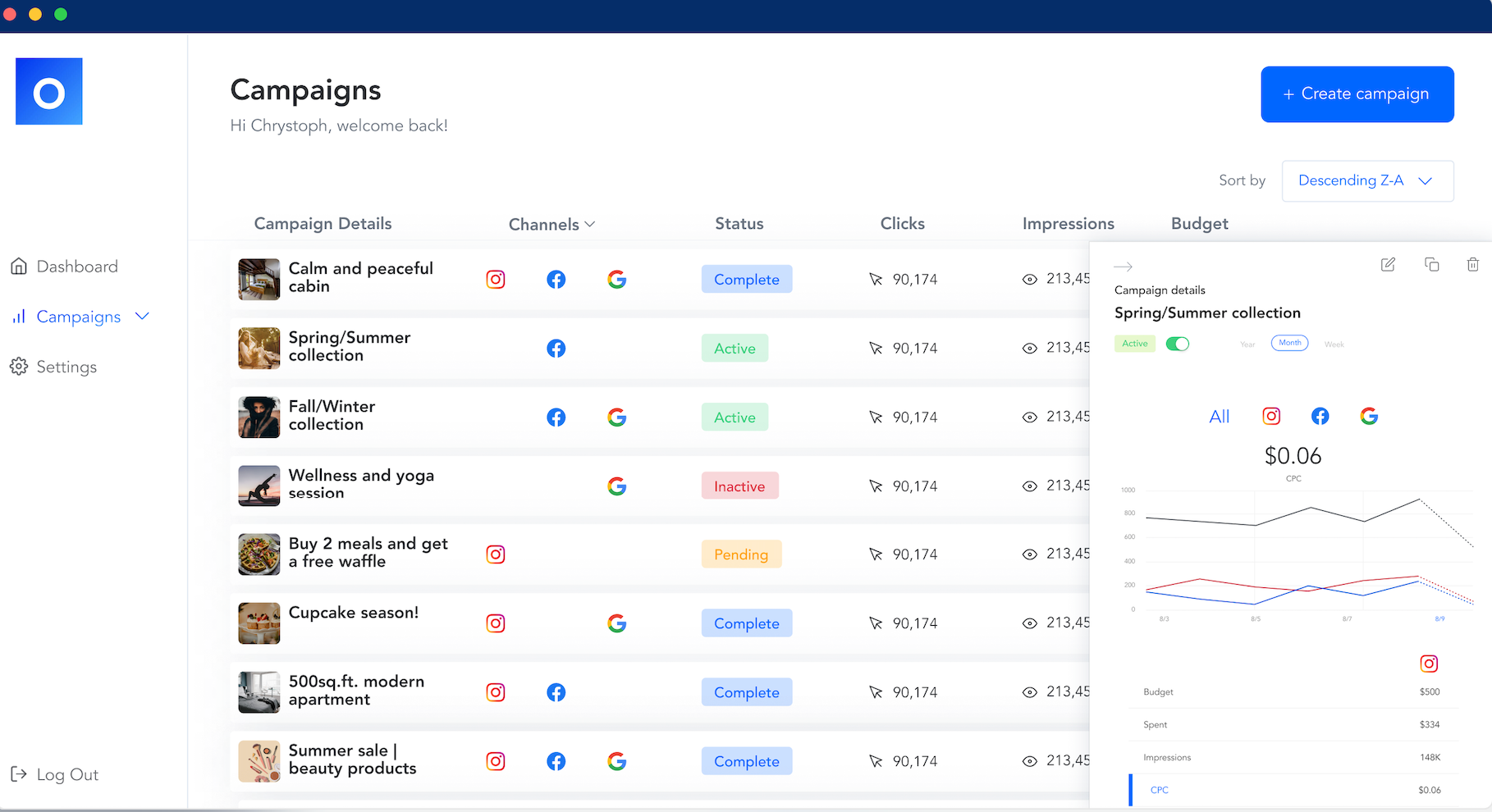Click the Clicks column header
This screenshot has height=812, width=1492.
(903, 223)
